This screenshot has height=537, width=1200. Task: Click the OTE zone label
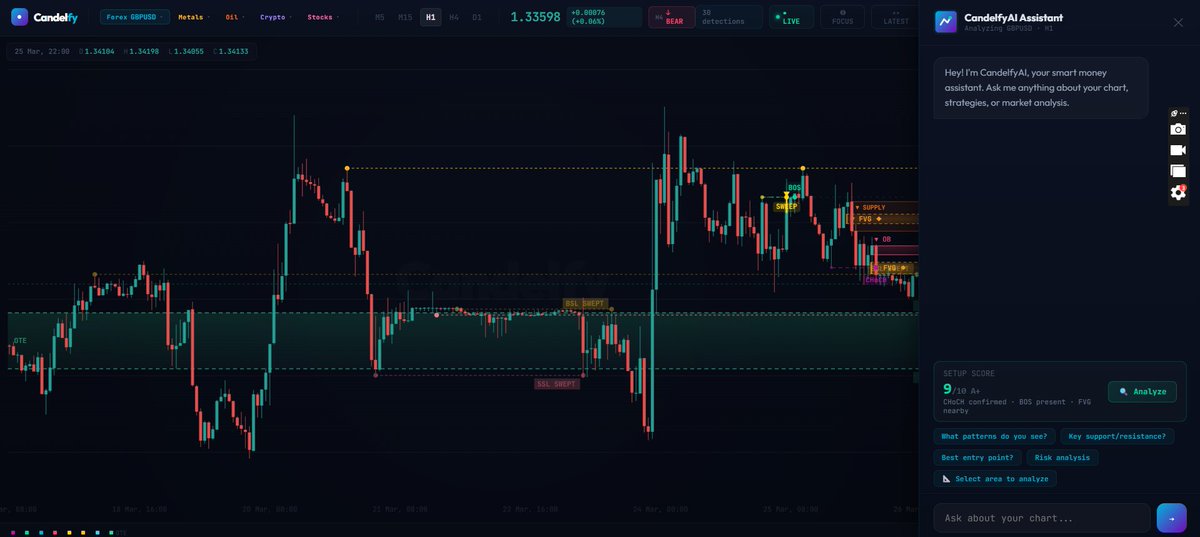[20, 341]
